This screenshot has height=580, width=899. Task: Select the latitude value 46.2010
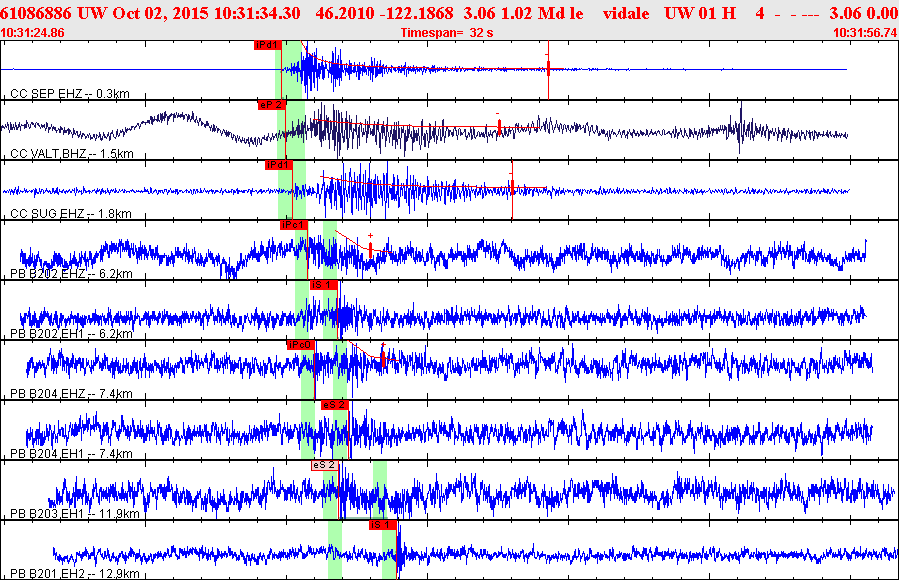345,13
